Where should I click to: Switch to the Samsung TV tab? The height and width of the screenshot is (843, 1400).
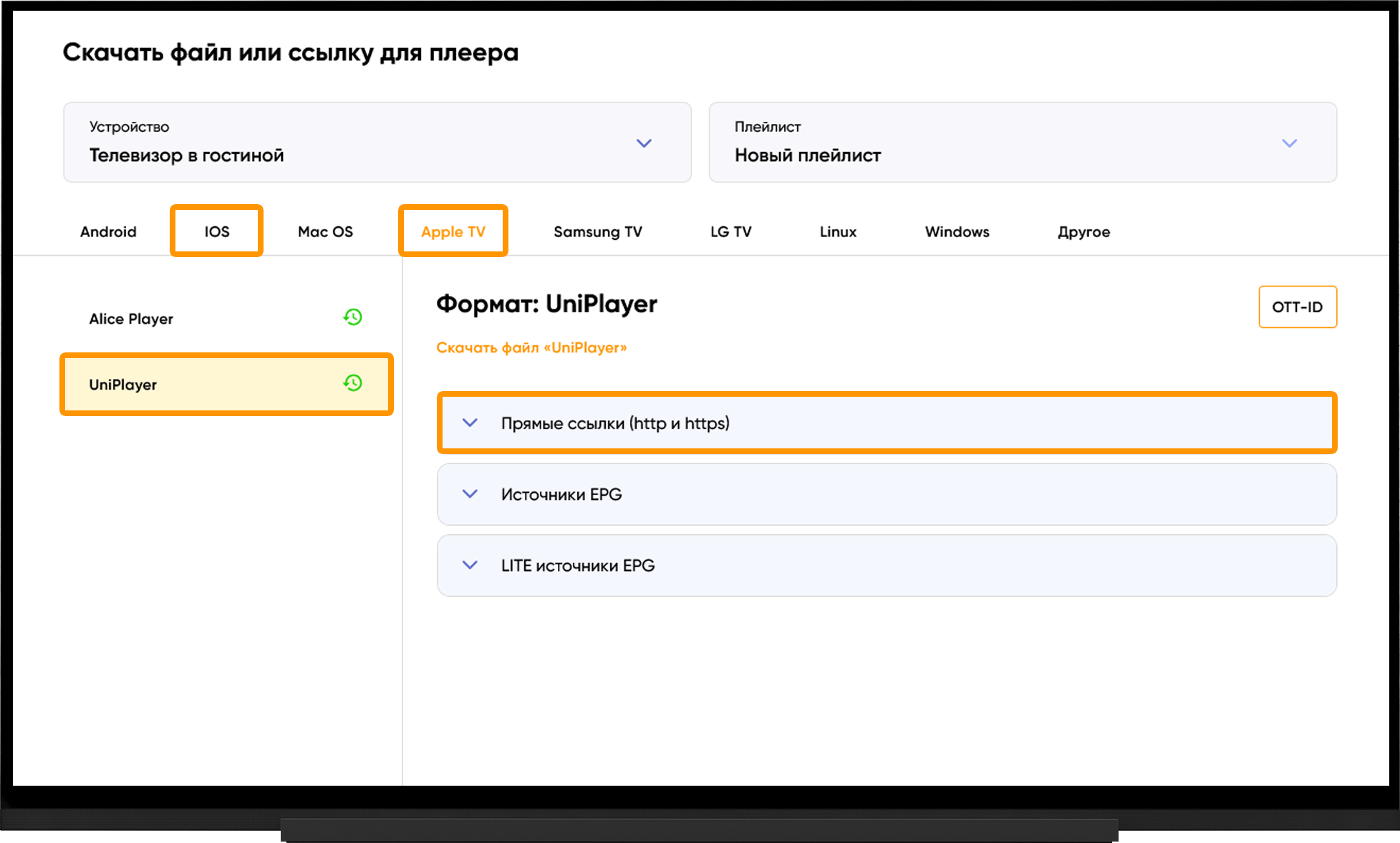[x=598, y=232]
